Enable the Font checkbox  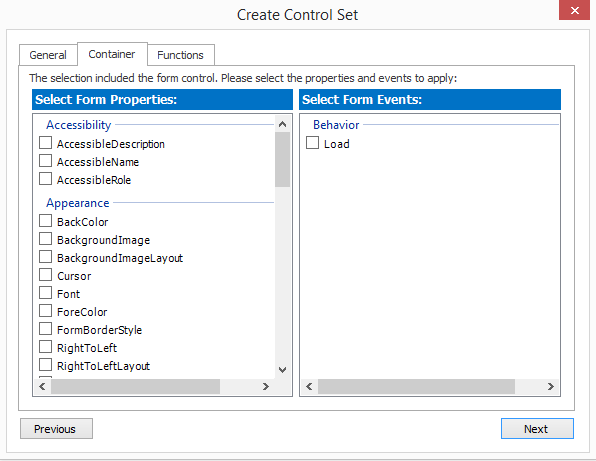(x=46, y=293)
